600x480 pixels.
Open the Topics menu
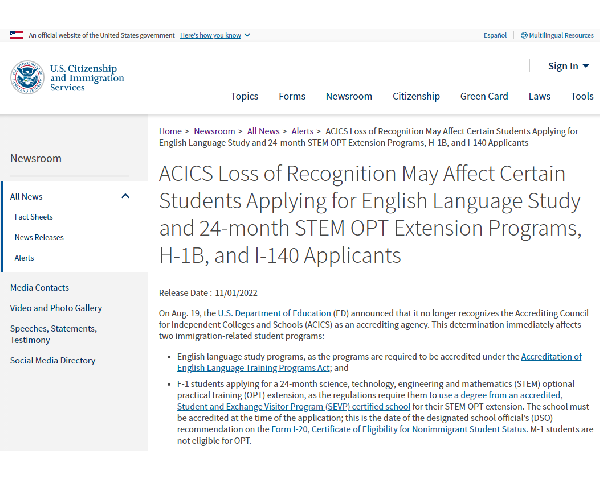tap(245, 96)
